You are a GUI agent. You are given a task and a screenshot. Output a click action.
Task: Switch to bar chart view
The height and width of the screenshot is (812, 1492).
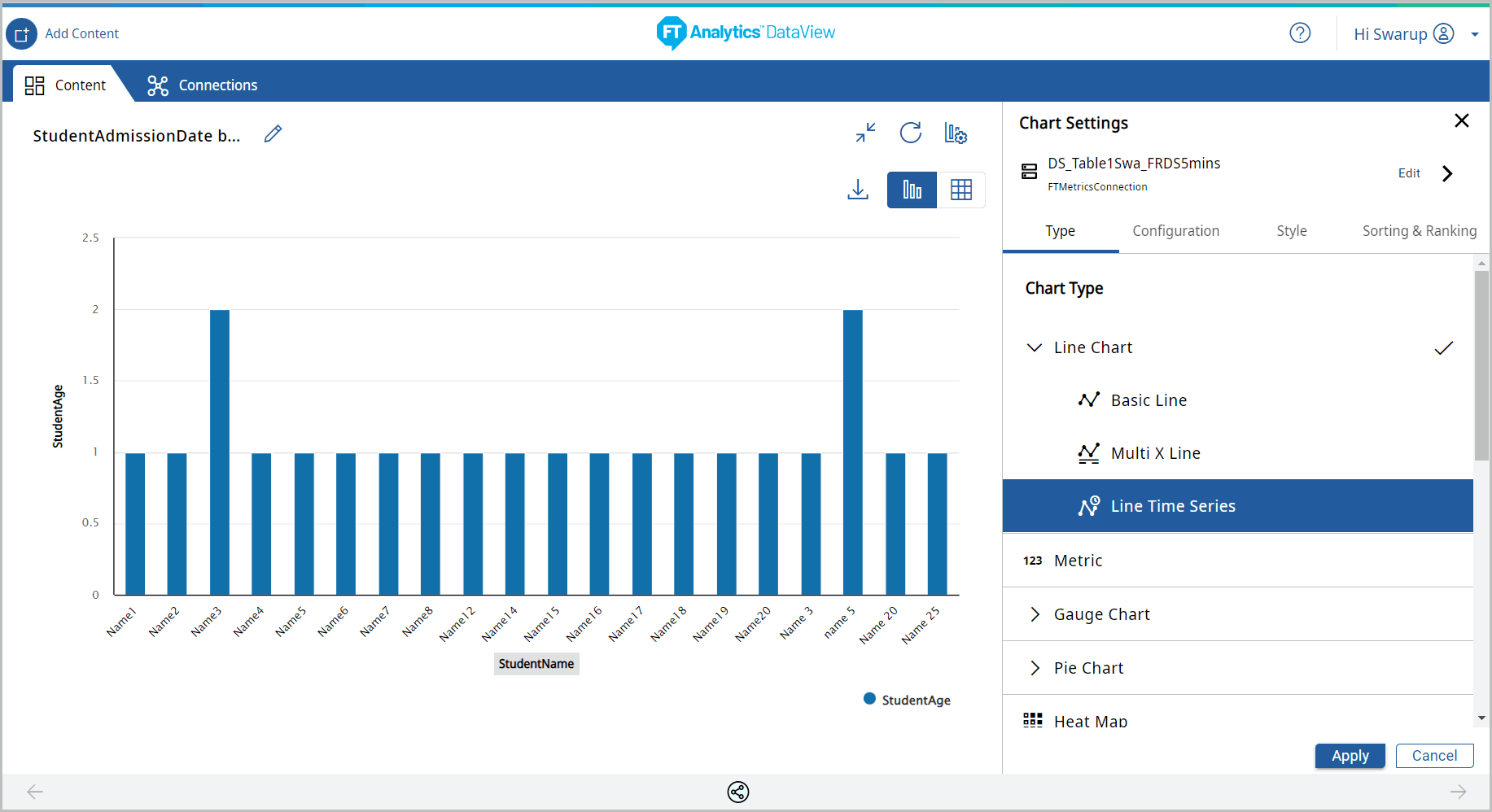pos(912,190)
